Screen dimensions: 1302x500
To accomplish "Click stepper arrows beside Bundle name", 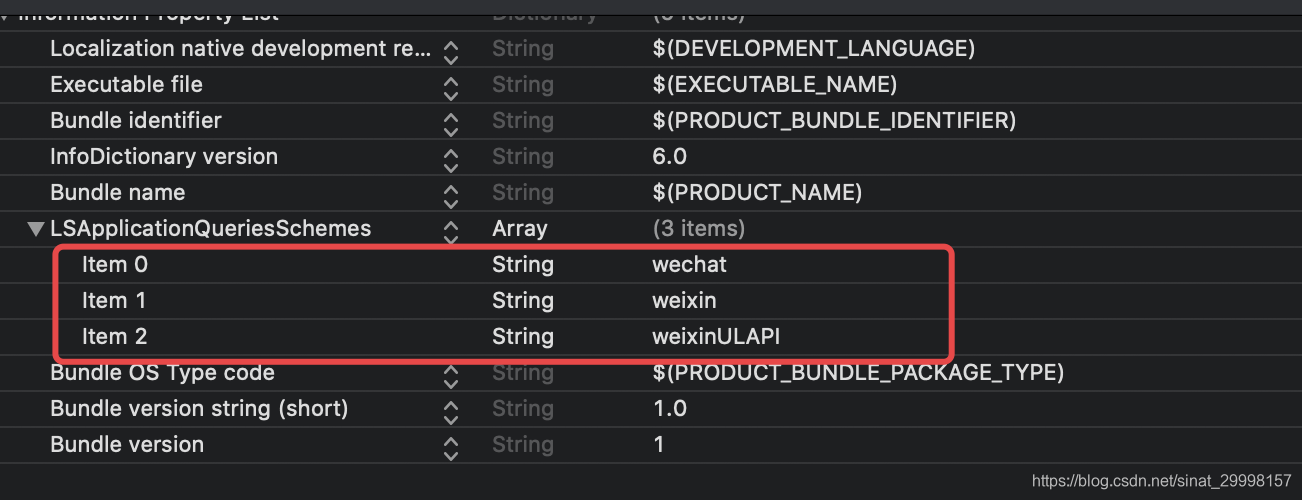I will coord(451,194).
